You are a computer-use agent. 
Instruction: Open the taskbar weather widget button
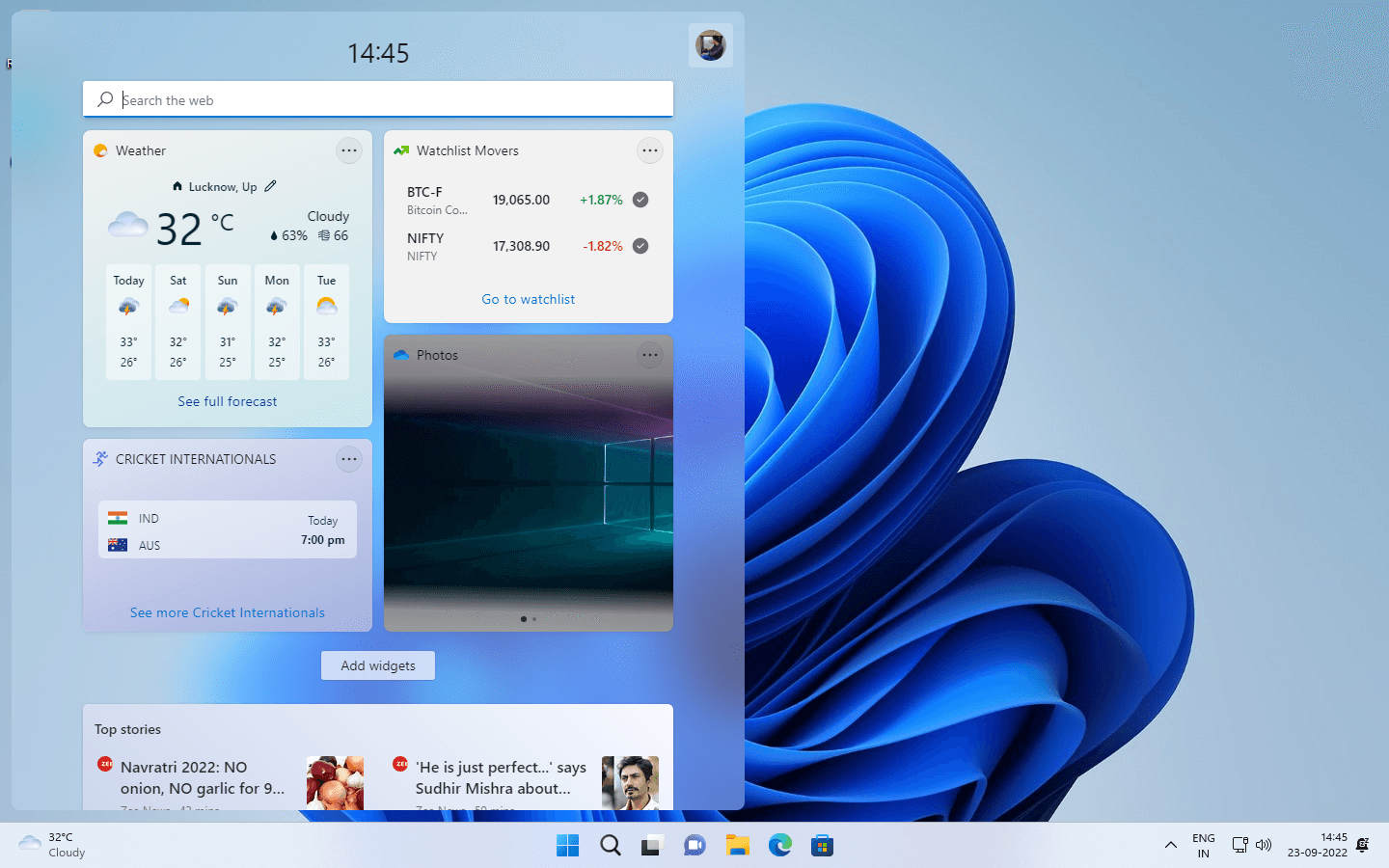[53, 845]
